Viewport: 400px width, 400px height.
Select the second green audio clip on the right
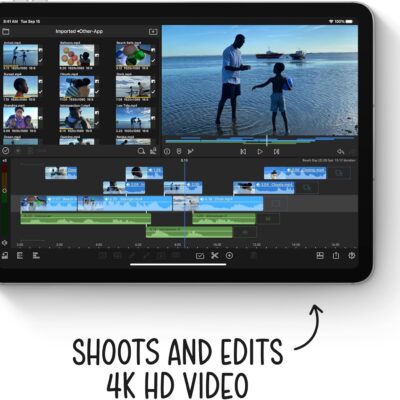[x=224, y=219]
